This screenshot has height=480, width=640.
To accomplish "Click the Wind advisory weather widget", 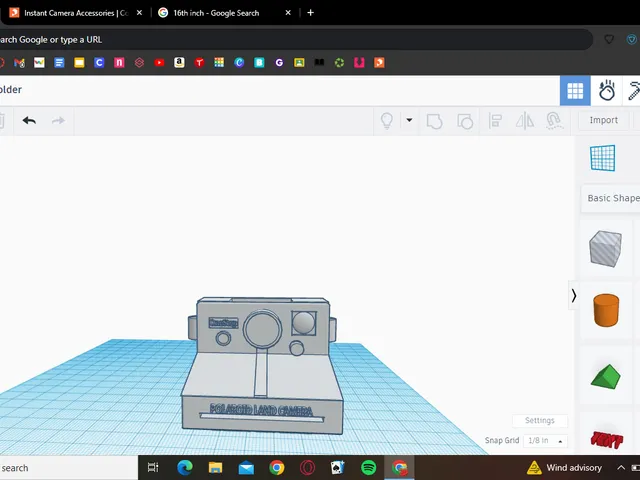I will [x=564, y=467].
